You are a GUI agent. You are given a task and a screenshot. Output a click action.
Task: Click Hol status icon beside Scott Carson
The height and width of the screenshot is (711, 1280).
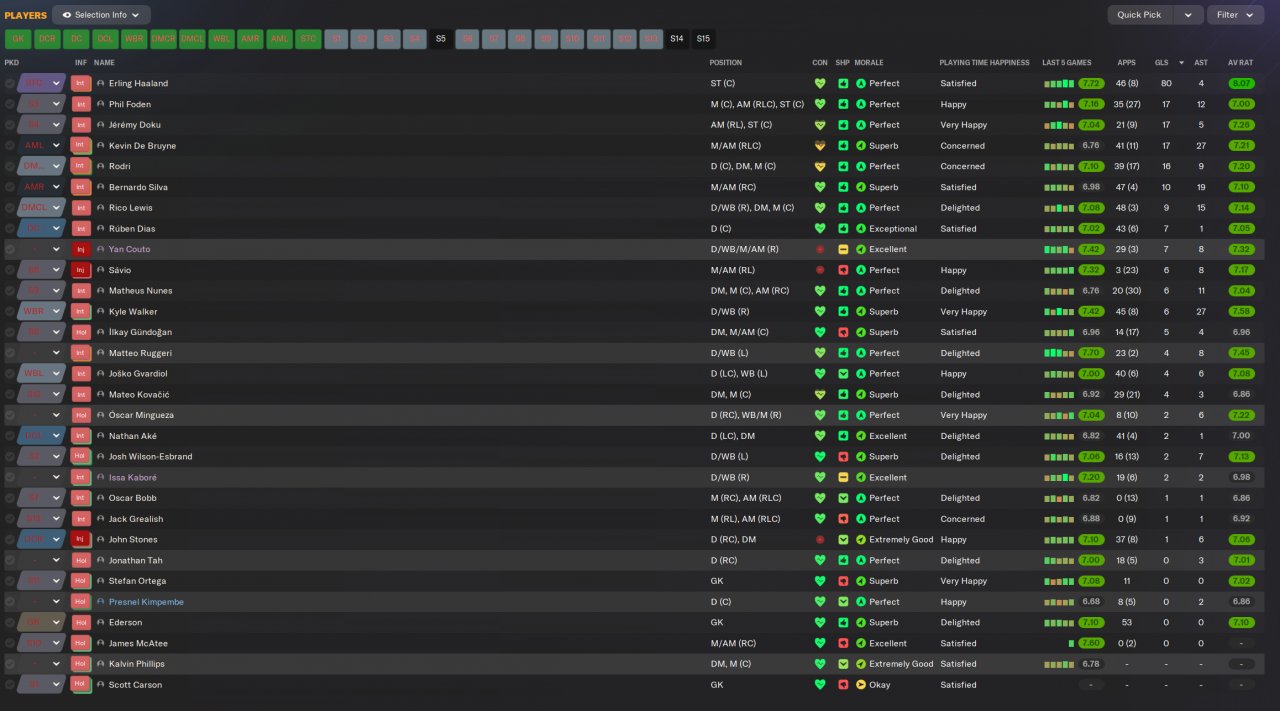click(x=80, y=685)
